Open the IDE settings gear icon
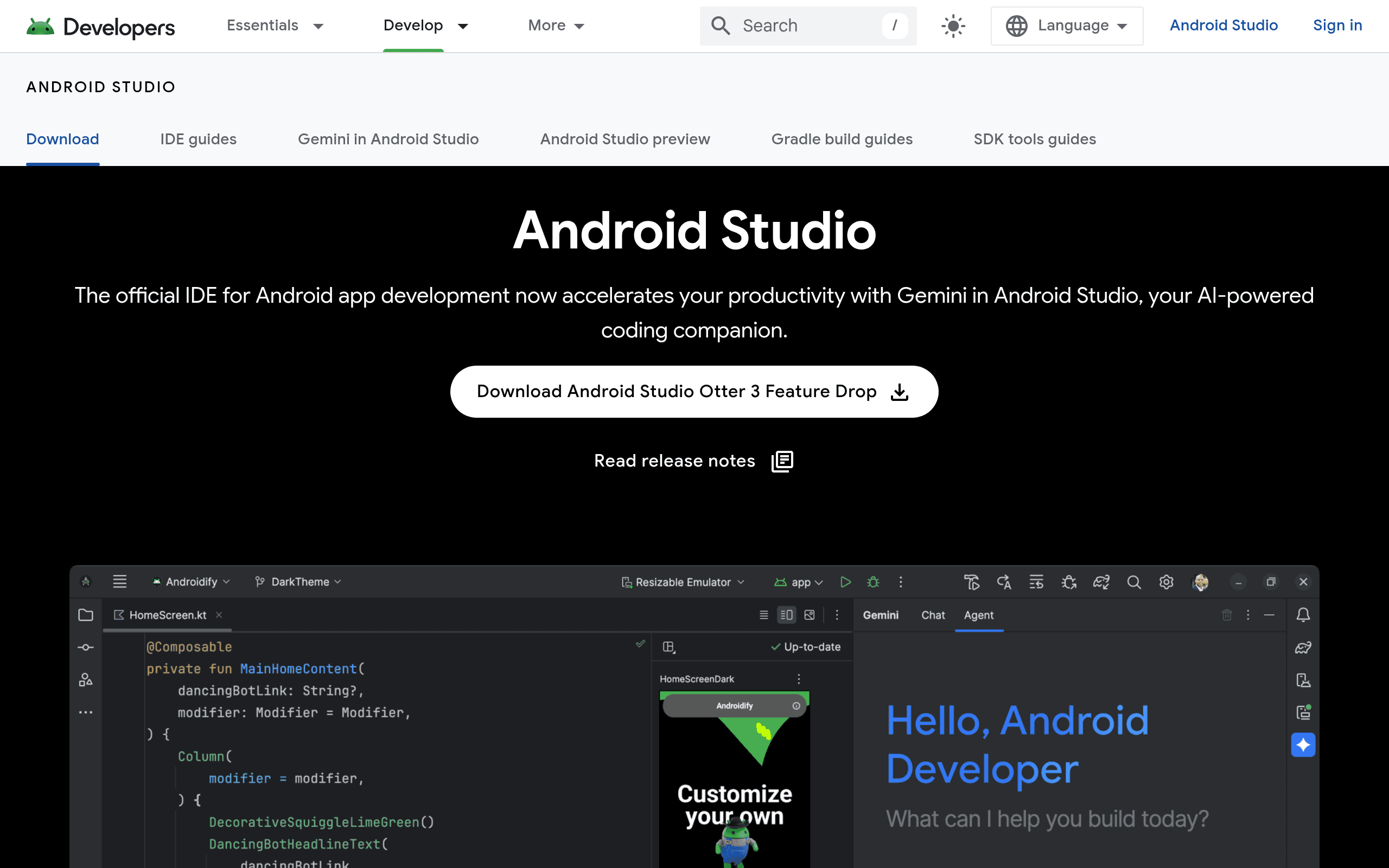Image resolution: width=1389 pixels, height=868 pixels. [x=1167, y=582]
